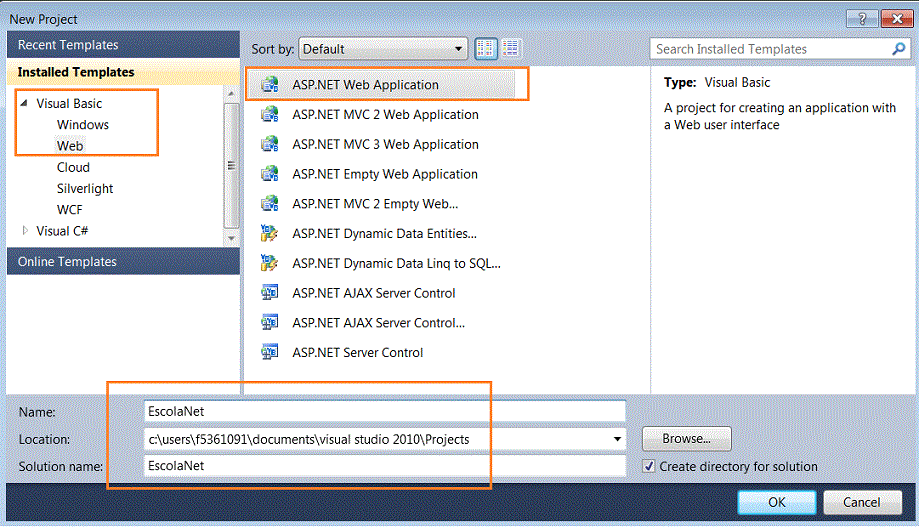Select the Visual C# tree label
The image size is (919, 528).
pos(62,231)
